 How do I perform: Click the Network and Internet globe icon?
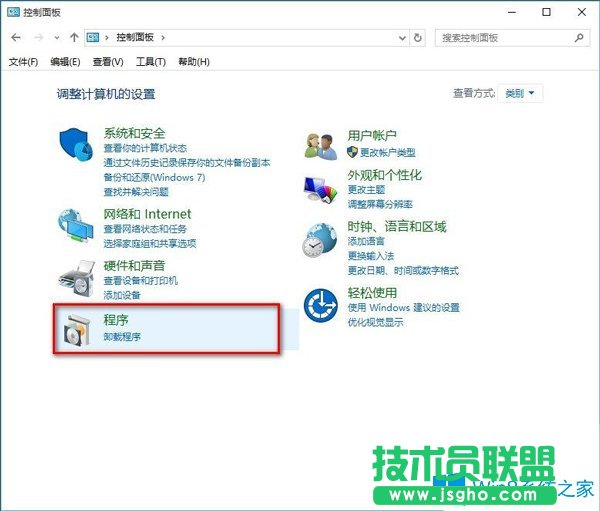[x=77, y=226]
